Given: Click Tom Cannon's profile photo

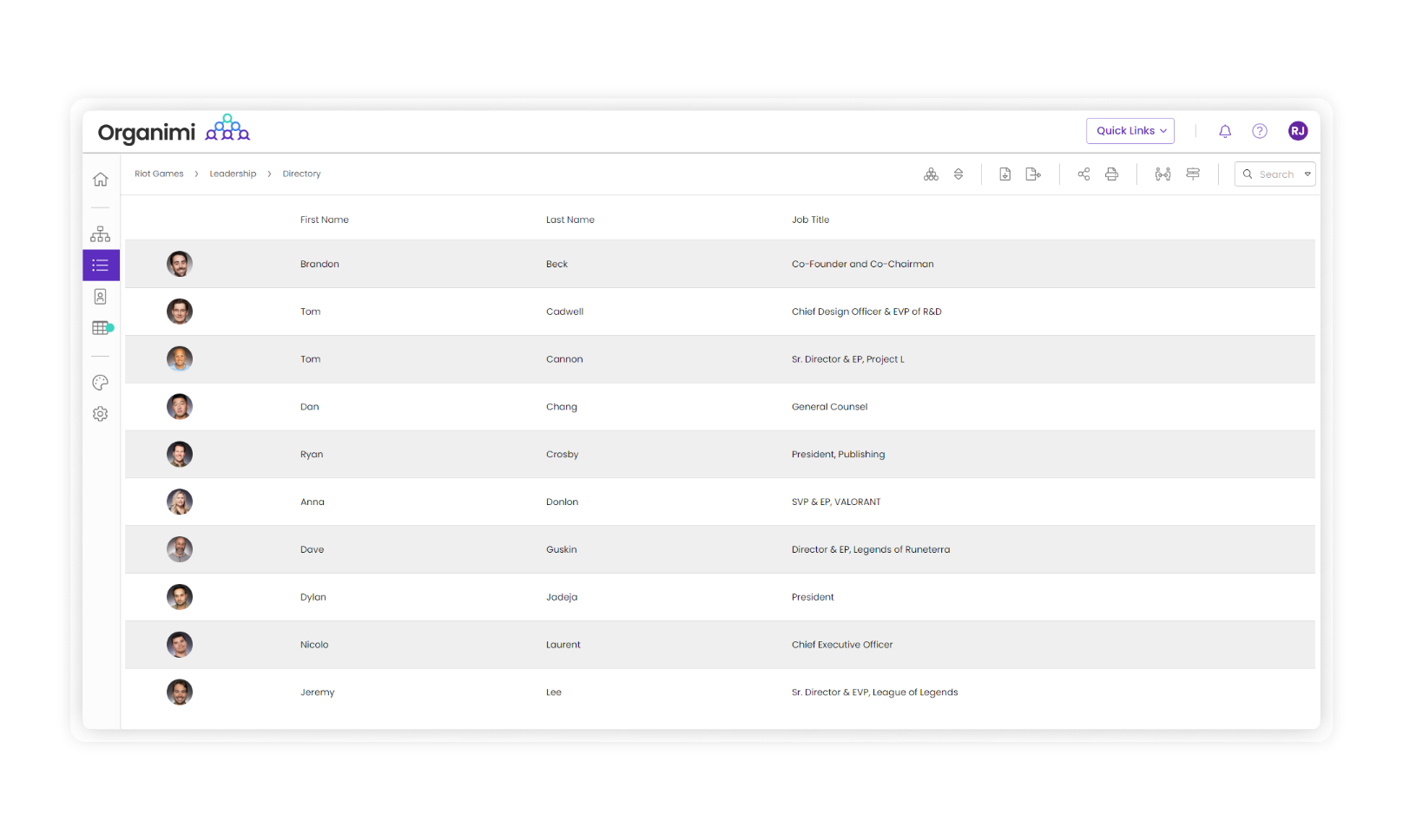Looking at the screenshot, I should 180,359.
